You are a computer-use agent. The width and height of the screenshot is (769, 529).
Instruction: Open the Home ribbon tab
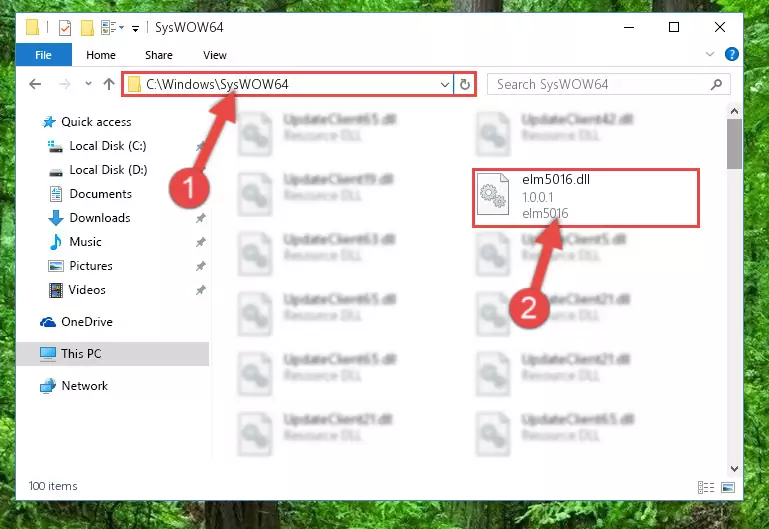101,55
